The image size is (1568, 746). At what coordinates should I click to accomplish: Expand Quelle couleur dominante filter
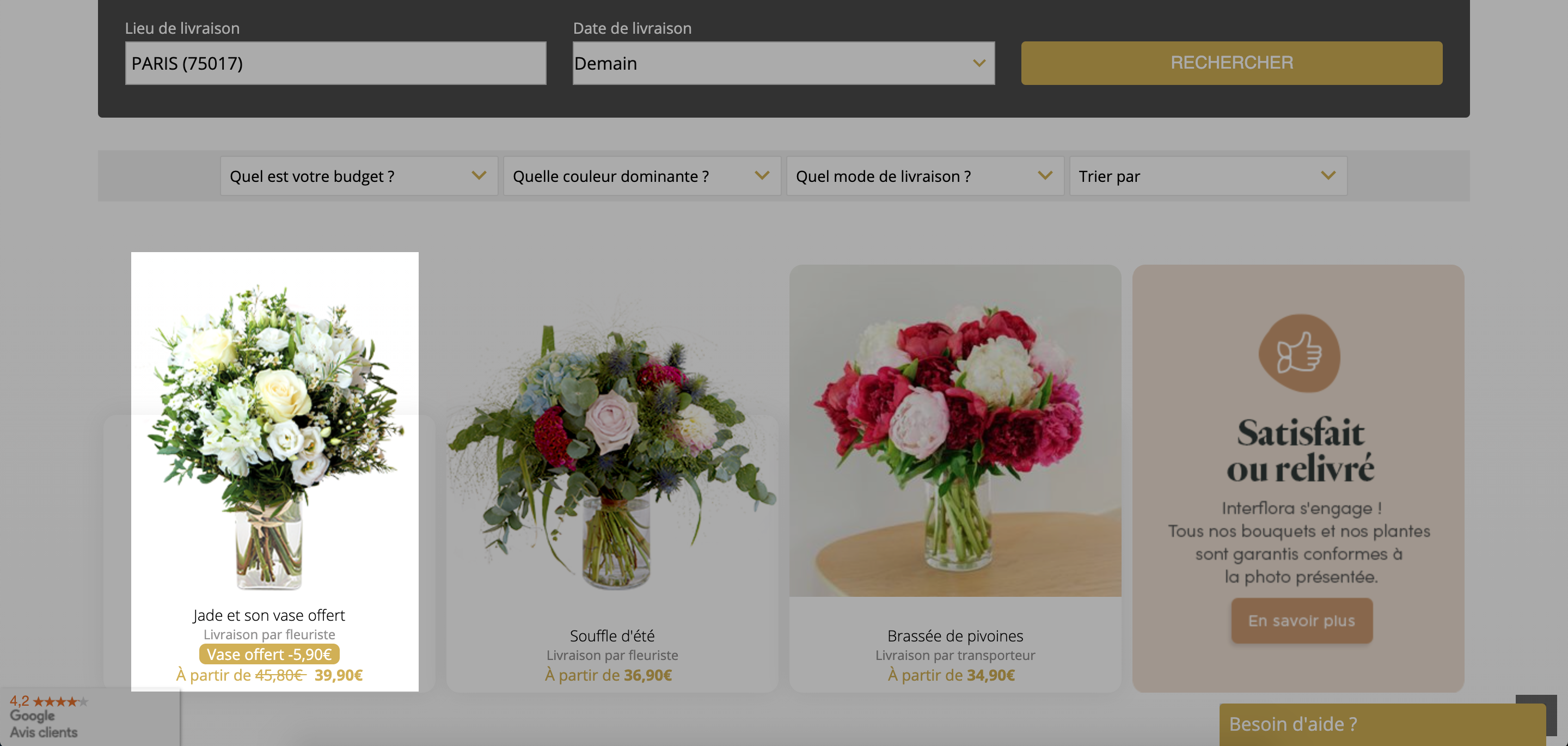[641, 176]
